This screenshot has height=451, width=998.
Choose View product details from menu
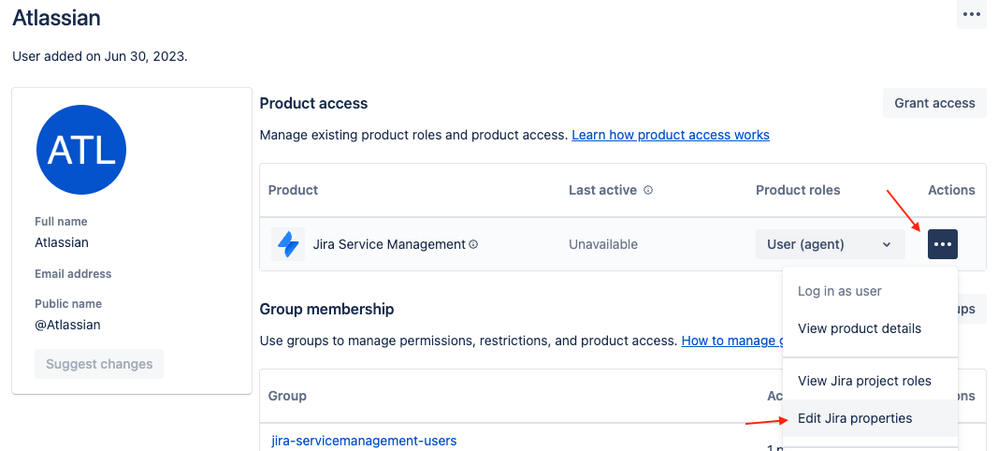(859, 328)
